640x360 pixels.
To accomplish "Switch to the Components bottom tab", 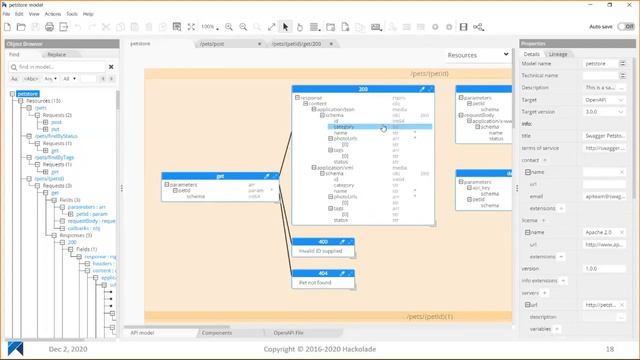I will click(x=217, y=333).
